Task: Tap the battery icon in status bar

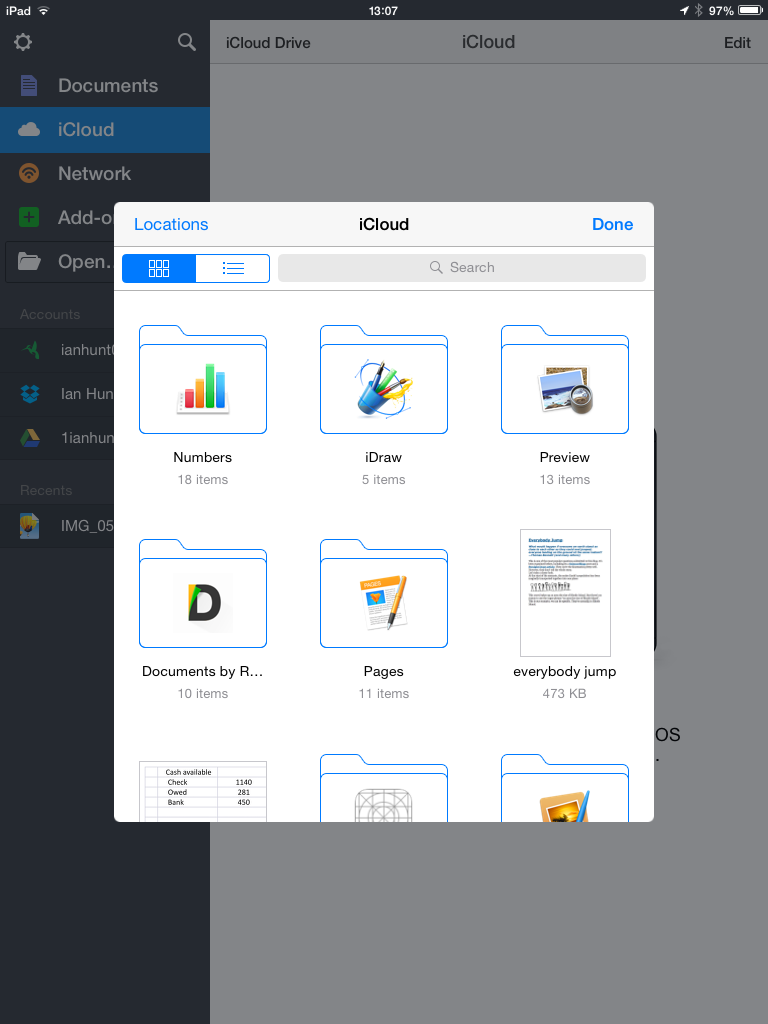Action: (750, 10)
